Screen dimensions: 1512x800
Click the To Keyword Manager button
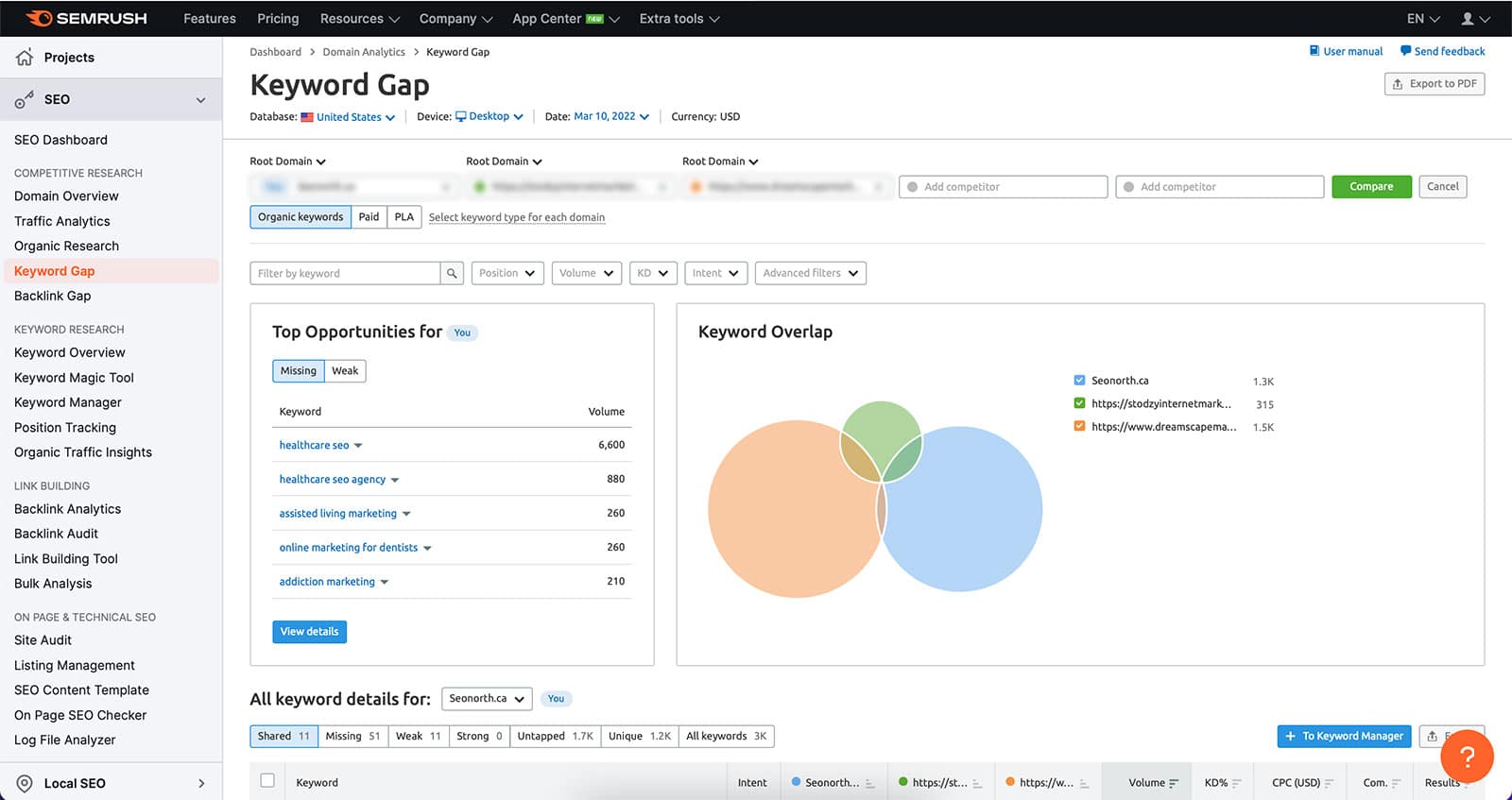pyautogui.click(x=1344, y=736)
